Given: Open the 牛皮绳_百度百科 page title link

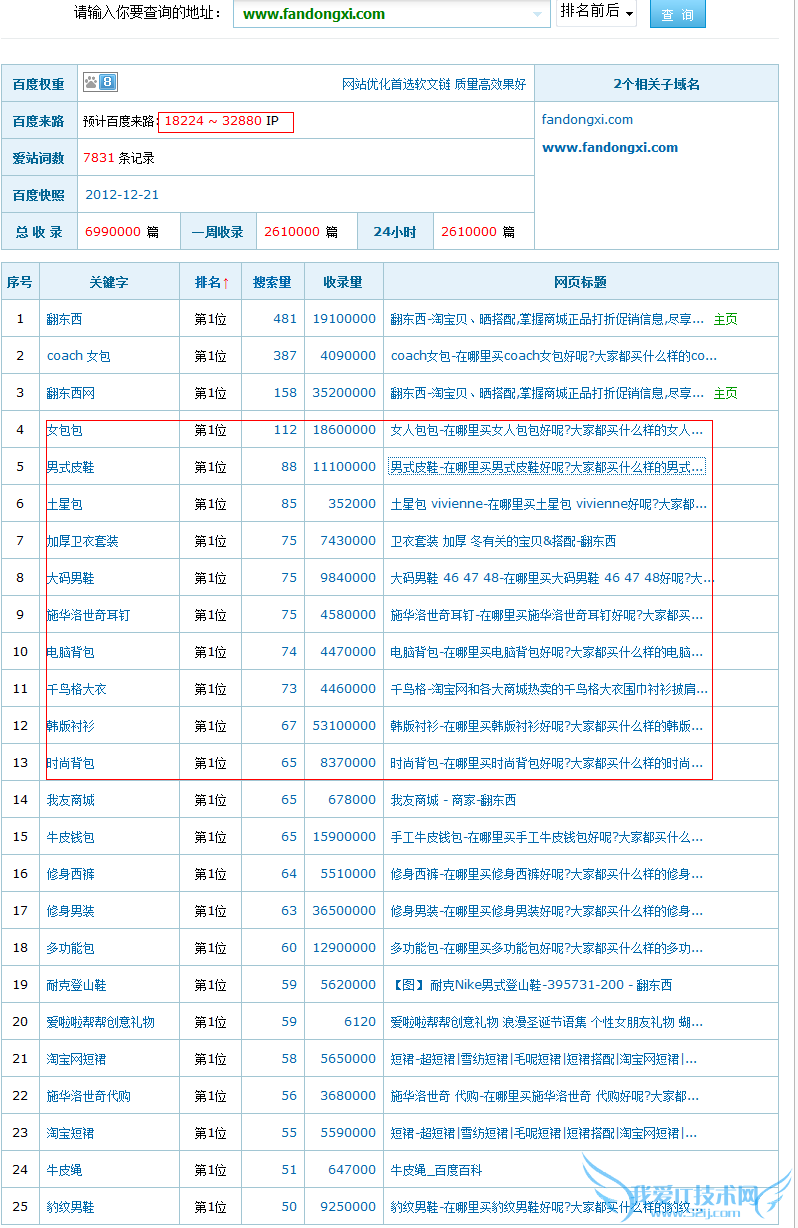Looking at the screenshot, I should coord(436,1171).
